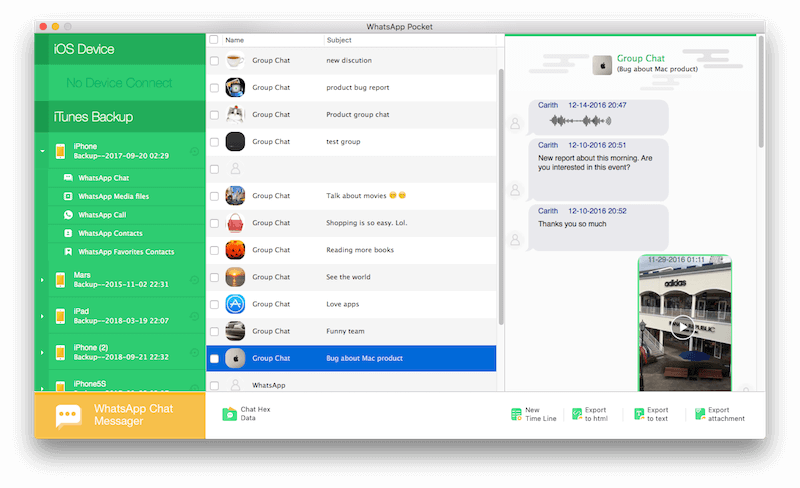Expand the Mars backup tree
This screenshot has width=800, height=488.
click(42, 280)
